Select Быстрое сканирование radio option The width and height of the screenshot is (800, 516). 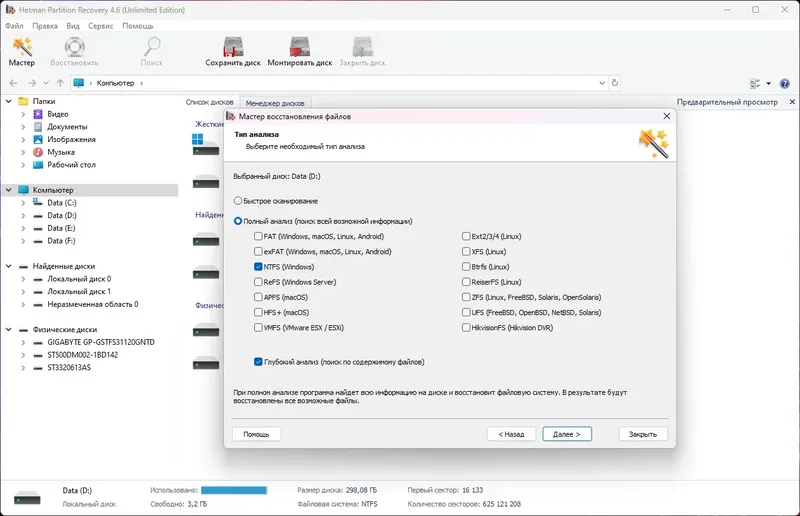pos(238,201)
